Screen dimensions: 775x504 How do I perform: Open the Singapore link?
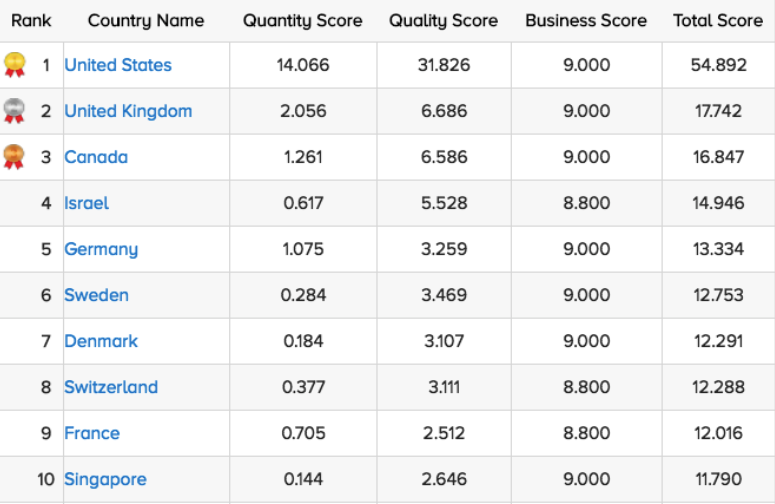(x=105, y=479)
